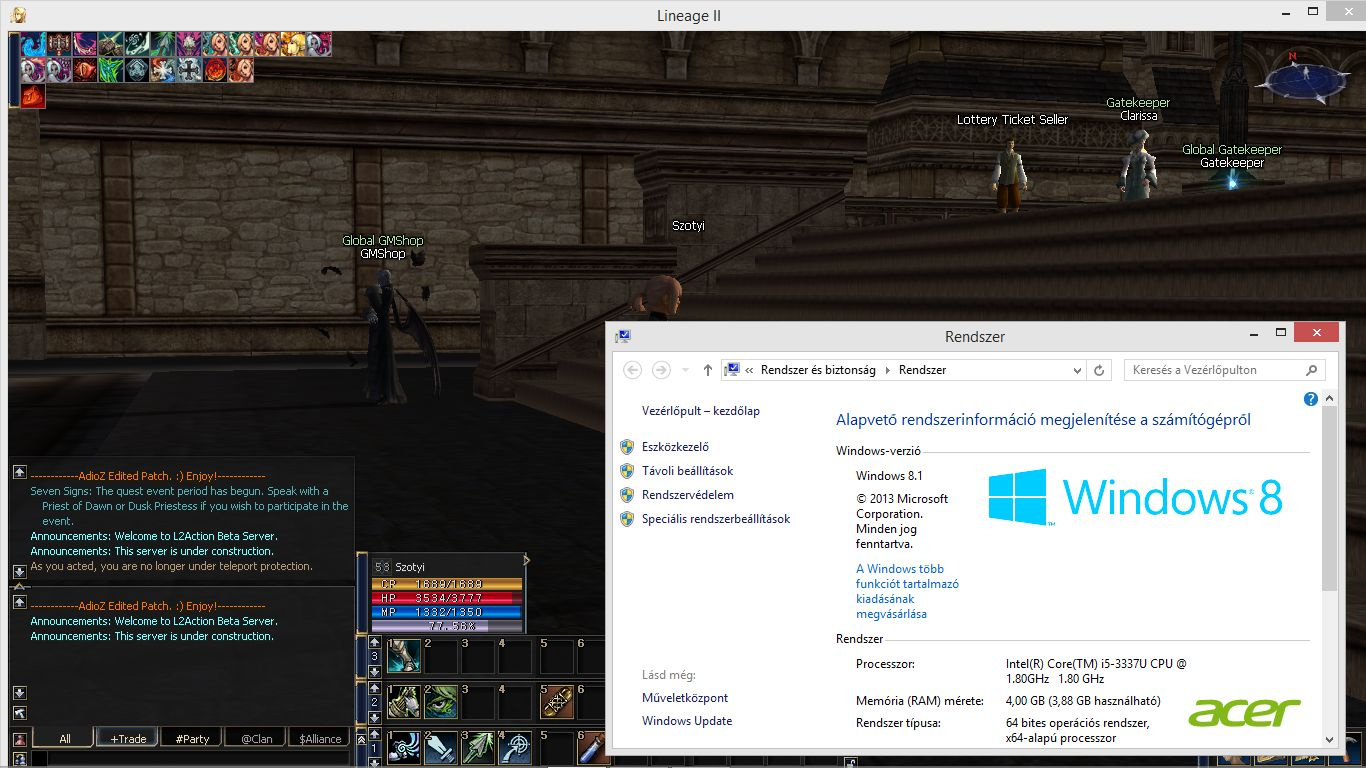This screenshot has height=768, width=1366.
Task: Use the wind swirl skill in bar 1 slot 1
Action: coord(404,748)
